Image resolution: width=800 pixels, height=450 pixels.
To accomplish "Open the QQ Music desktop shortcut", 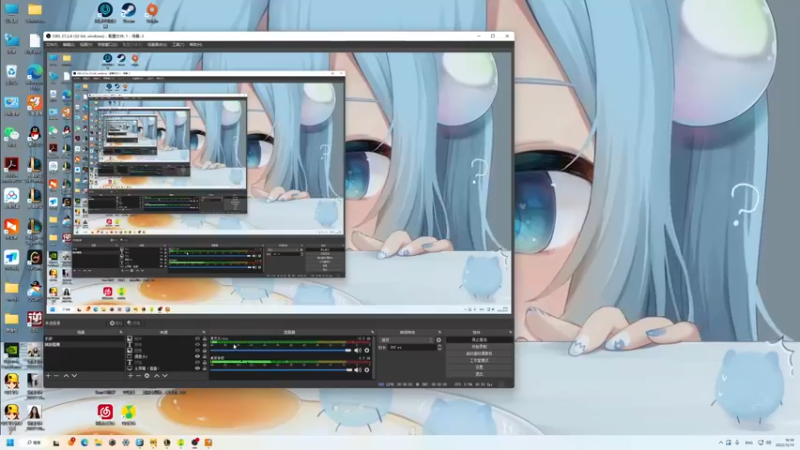I will tap(129, 414).
